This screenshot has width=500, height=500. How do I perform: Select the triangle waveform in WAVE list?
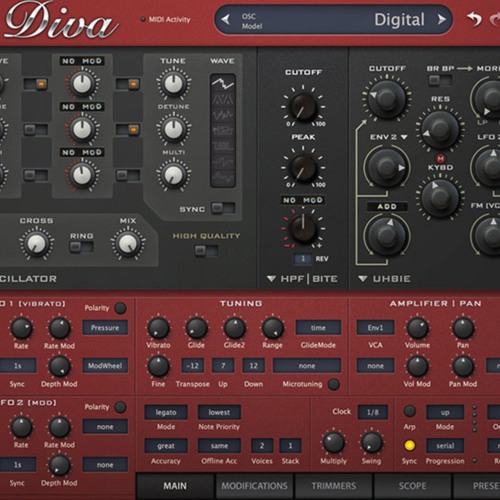point(223,99)
